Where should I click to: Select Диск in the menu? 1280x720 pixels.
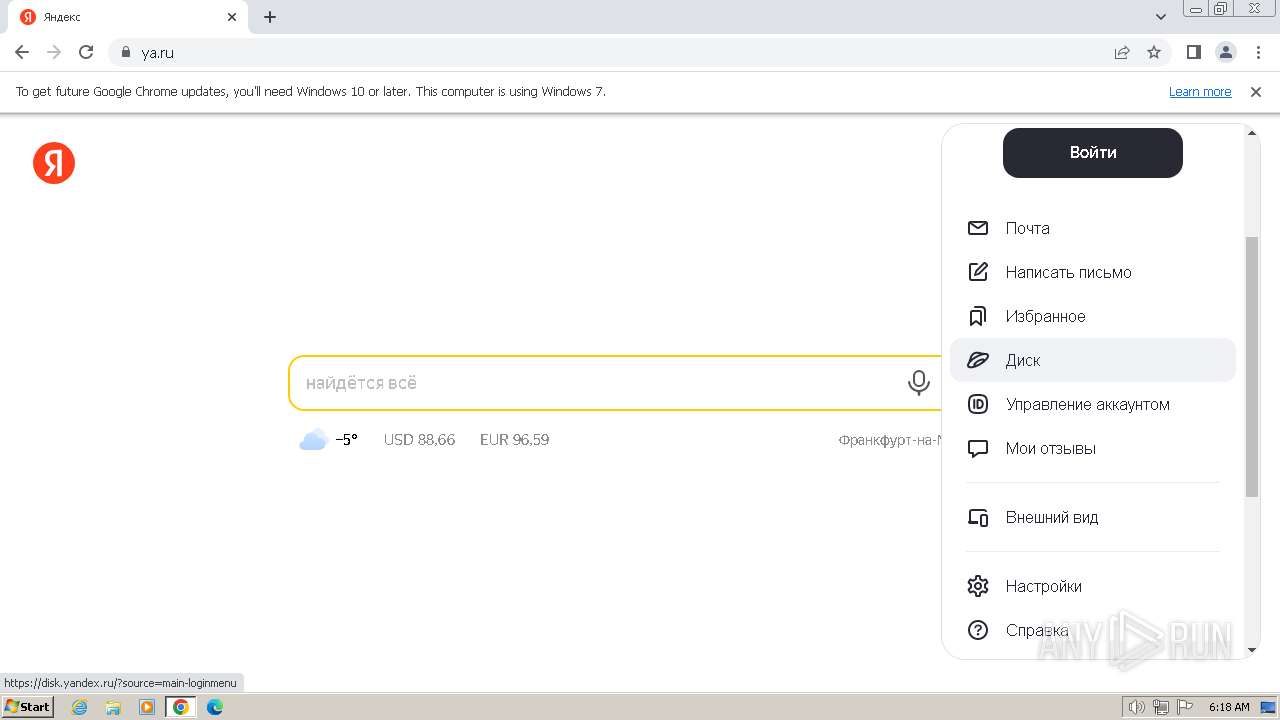coord(1093,360)
